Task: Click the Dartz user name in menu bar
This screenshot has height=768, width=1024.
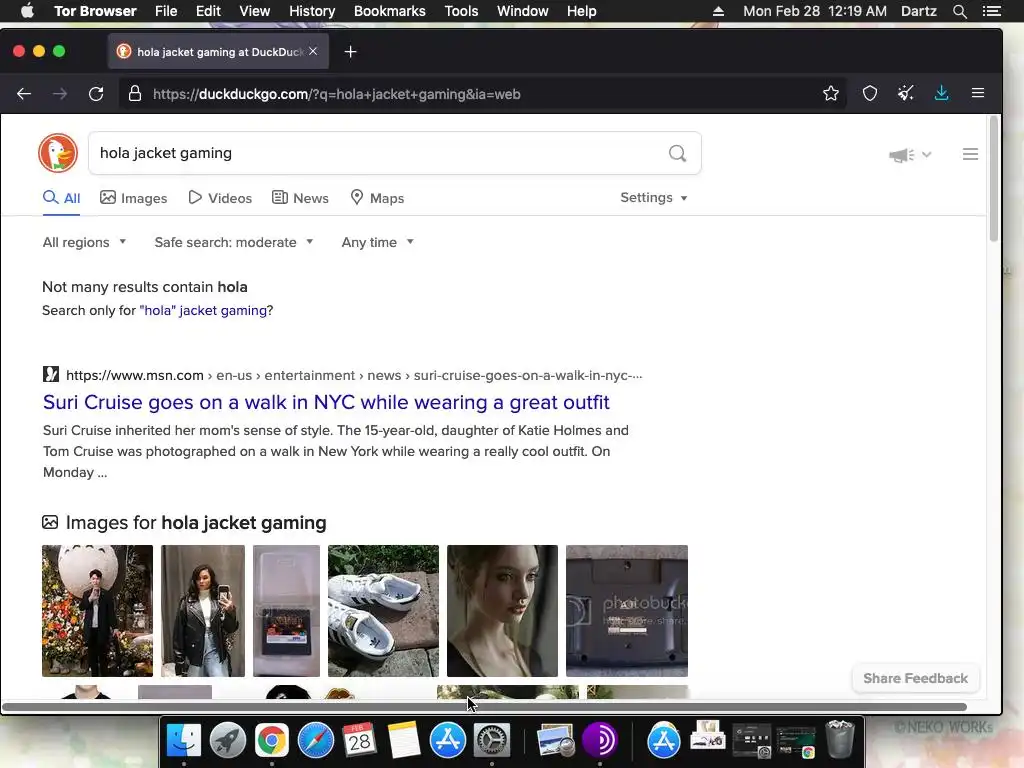Action: coord(918,11)
